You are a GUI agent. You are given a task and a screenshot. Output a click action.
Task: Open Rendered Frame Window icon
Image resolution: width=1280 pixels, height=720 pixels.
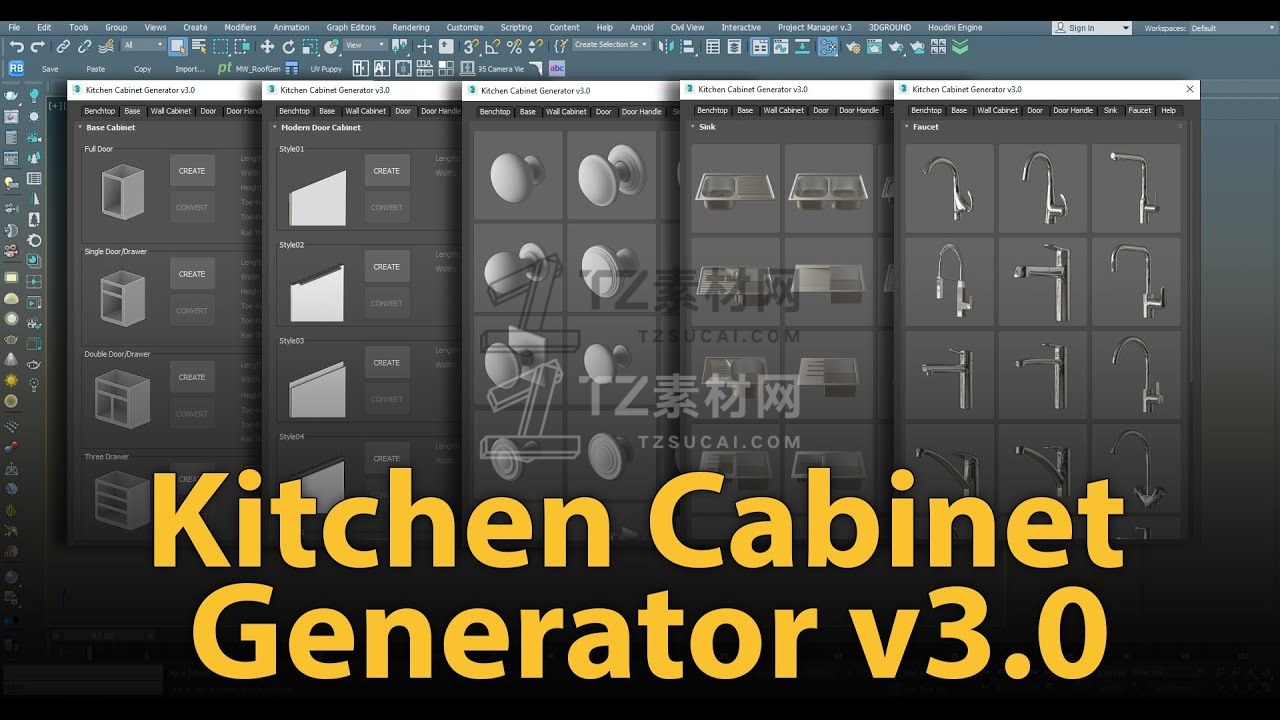click(x=874, y=46)
